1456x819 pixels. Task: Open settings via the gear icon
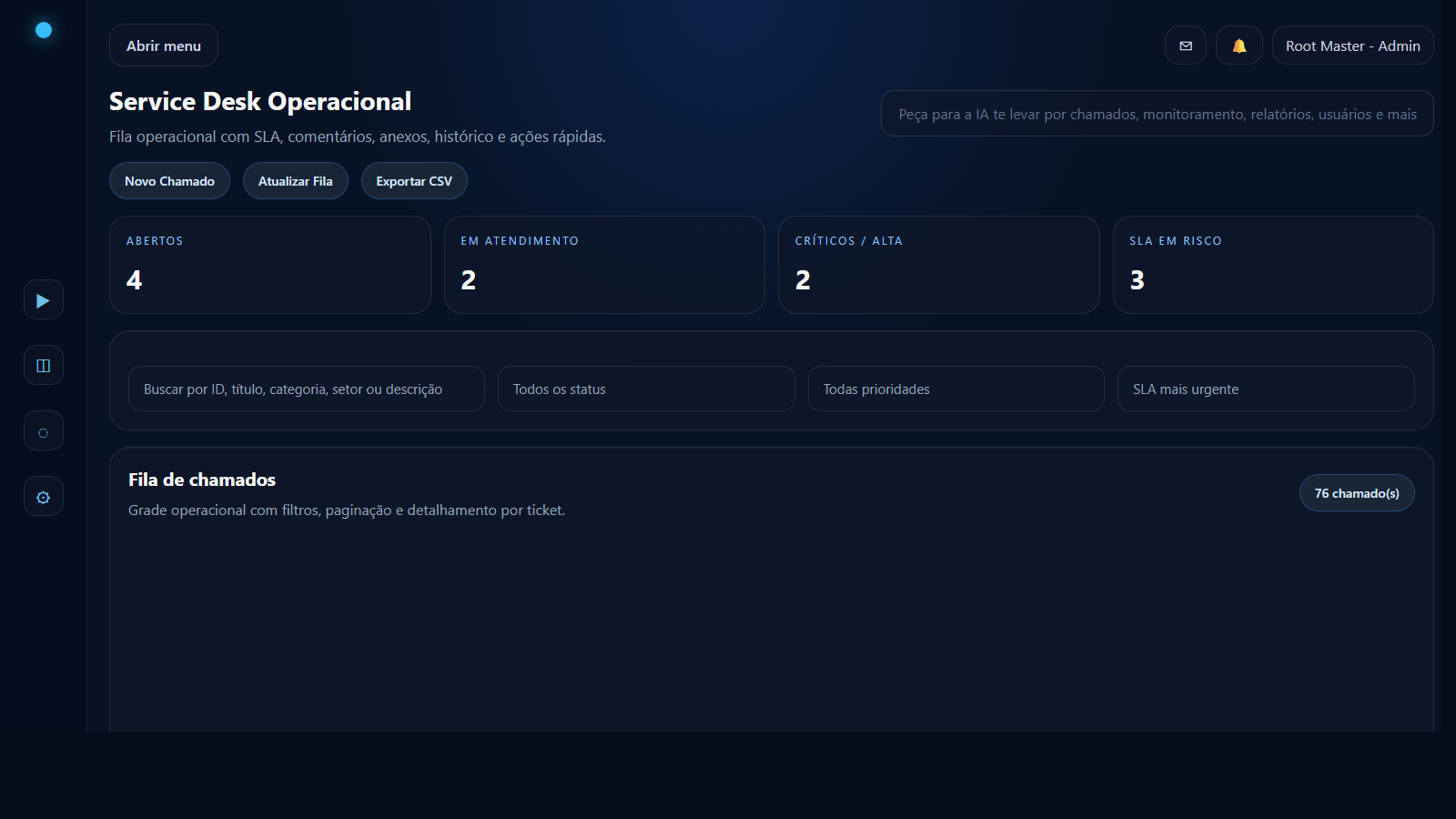coord(43,496)
